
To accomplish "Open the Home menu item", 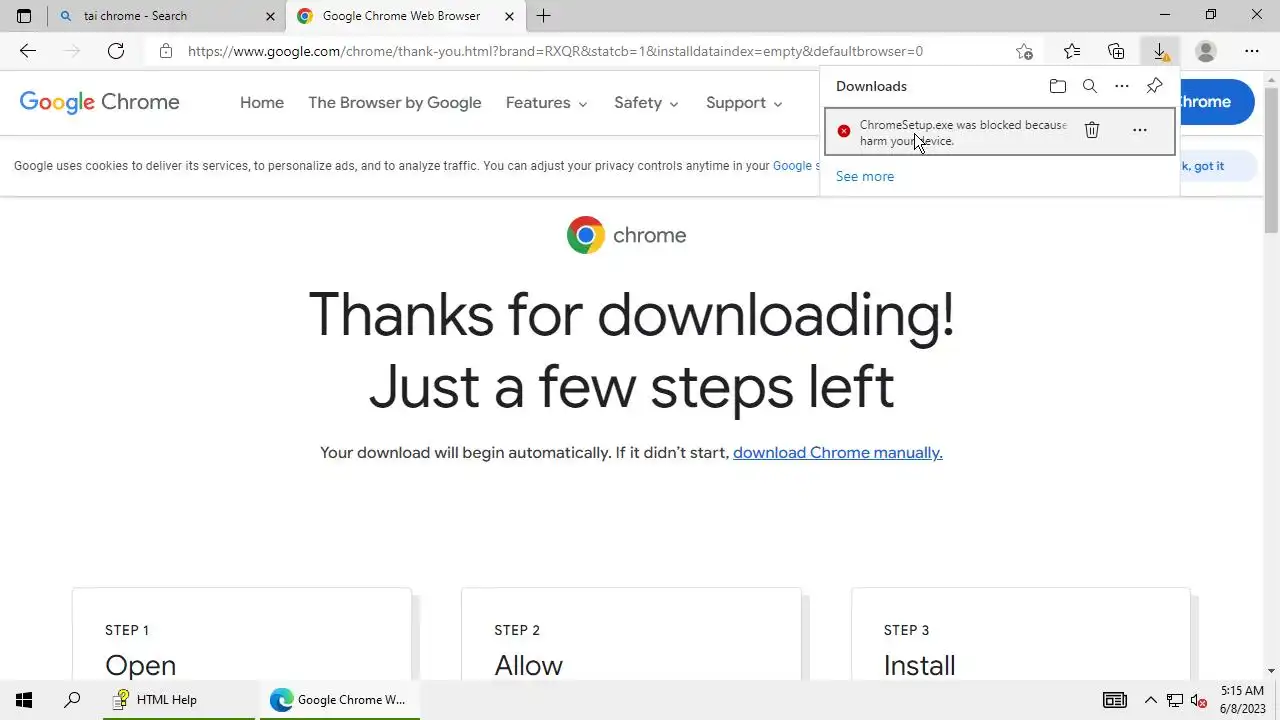I will 262,102.
